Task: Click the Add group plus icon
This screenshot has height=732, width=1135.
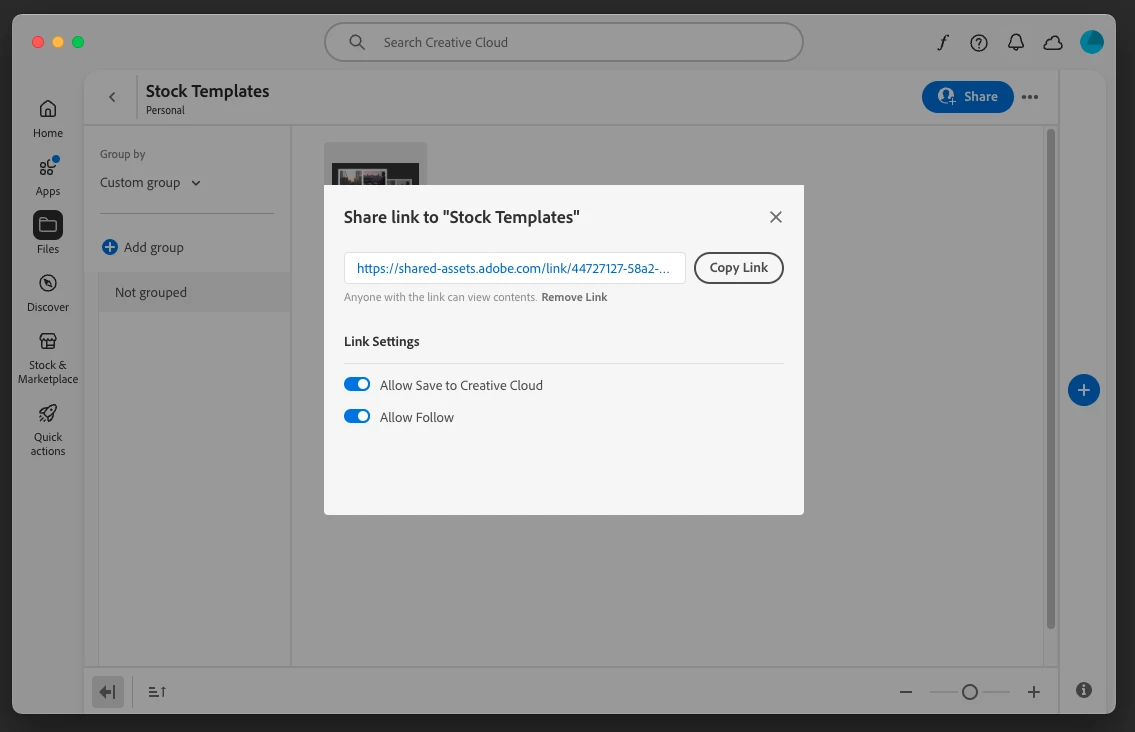Action: pyautogui.click(x=109, y=248)
